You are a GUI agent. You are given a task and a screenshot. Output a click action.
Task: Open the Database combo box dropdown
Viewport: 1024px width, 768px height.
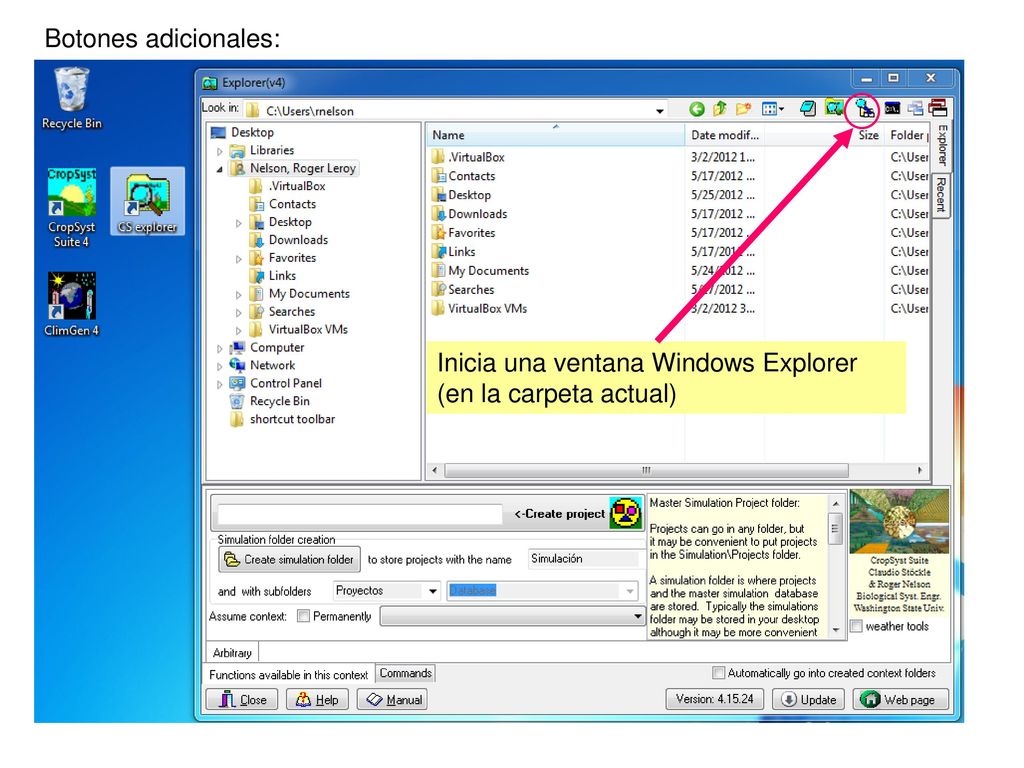630,591
